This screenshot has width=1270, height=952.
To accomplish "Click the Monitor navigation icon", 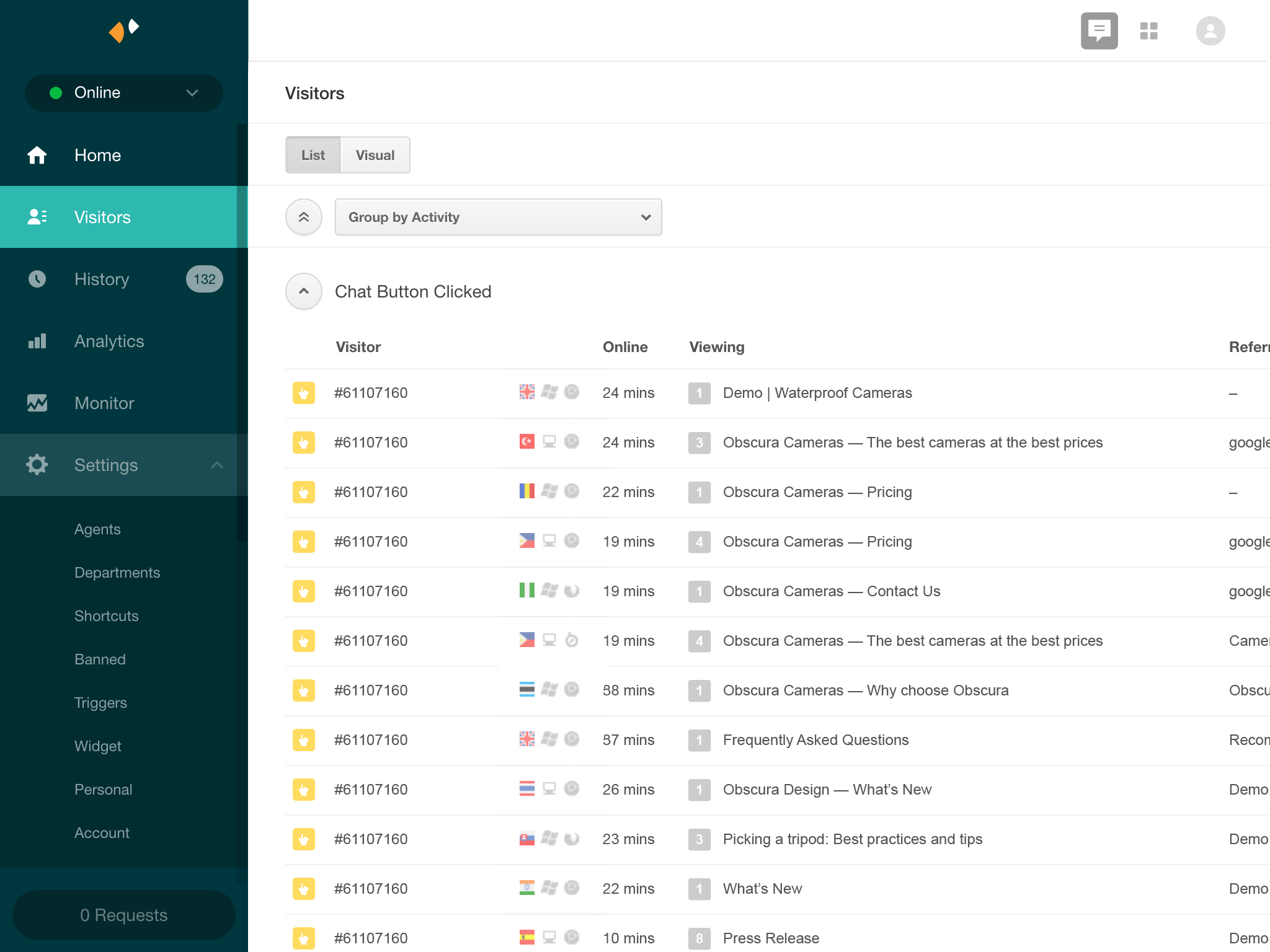I will 37,403.
